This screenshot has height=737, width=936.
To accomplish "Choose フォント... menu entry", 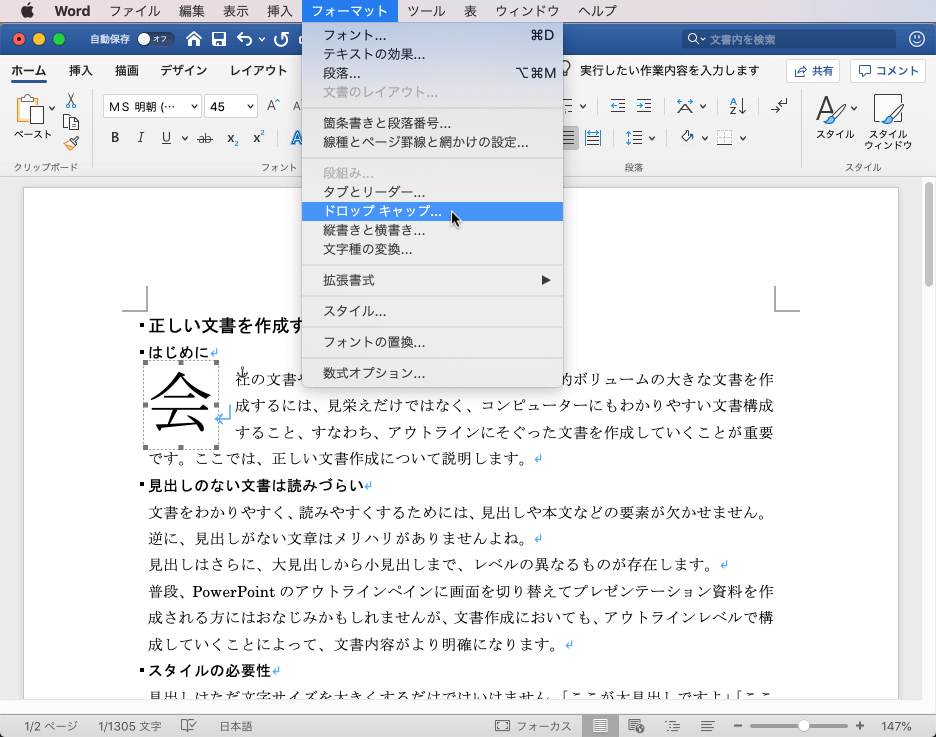I will pyautogui.click(x=432, y=35).
